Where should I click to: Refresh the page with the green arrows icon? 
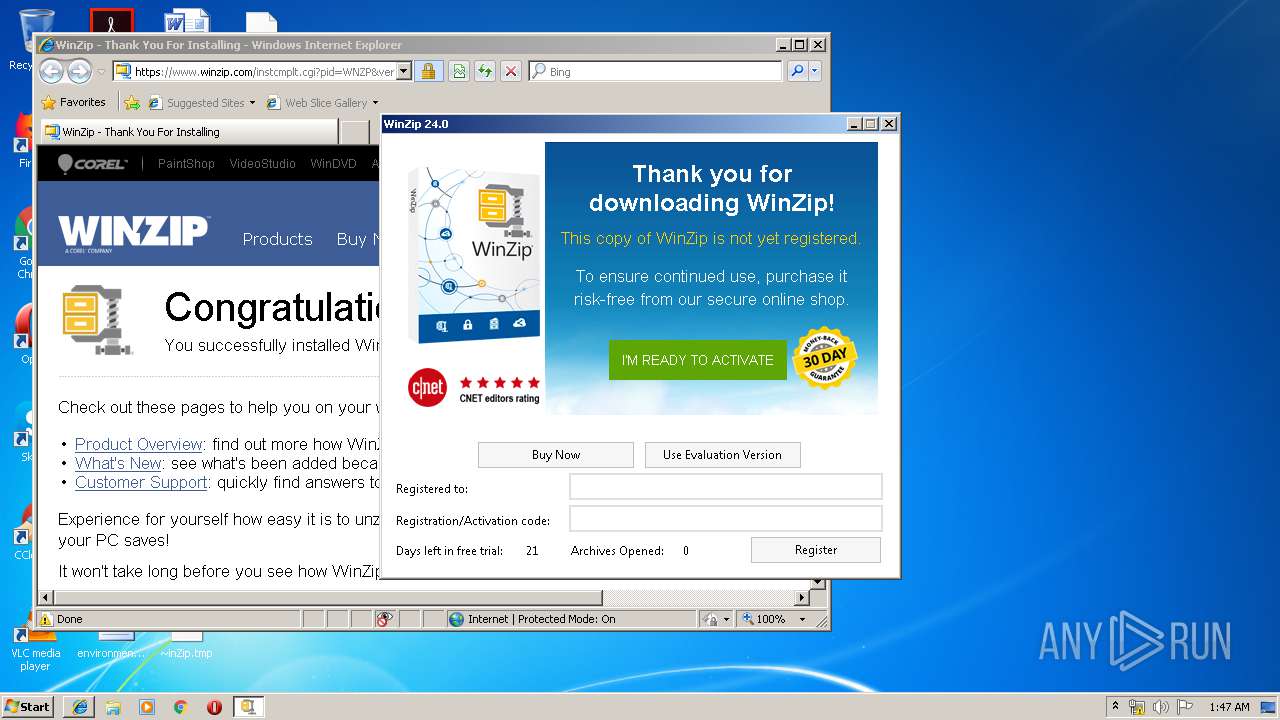pyautogui.click(x=485, y=71)
